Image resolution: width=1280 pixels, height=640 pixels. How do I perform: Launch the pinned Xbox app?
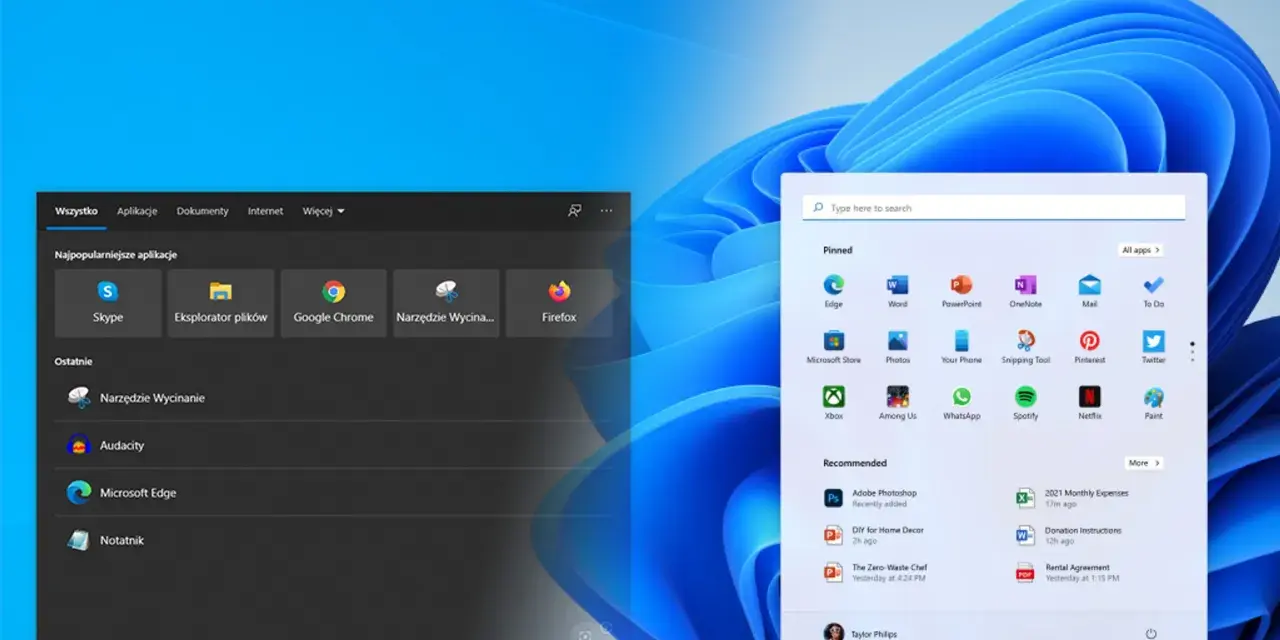(834, 403)
